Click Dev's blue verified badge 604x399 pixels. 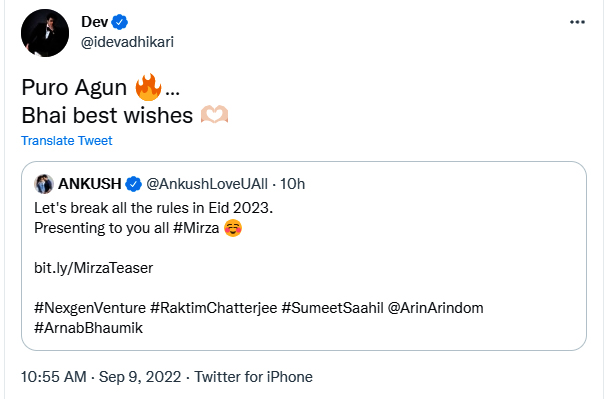tap(120, 22)
